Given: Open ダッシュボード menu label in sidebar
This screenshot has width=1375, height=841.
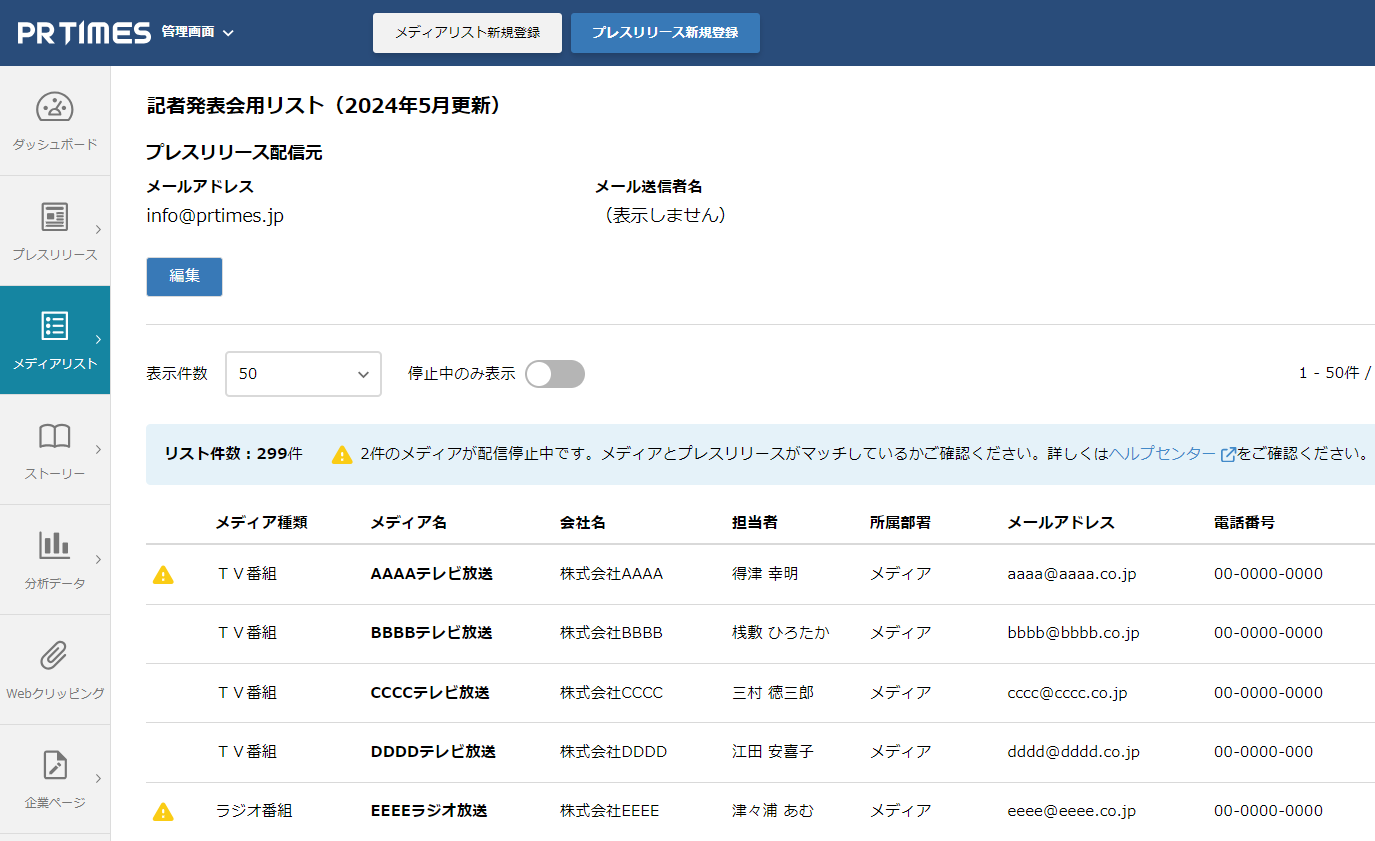Looking at the screenshot, I should pyautogui.click(x=55, y=144).
